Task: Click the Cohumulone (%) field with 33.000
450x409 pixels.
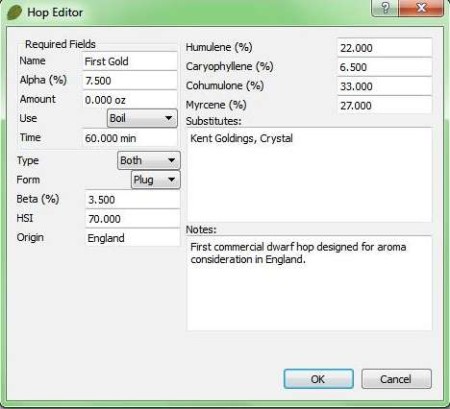Action: pyautogui.click(x=384, y=86)
